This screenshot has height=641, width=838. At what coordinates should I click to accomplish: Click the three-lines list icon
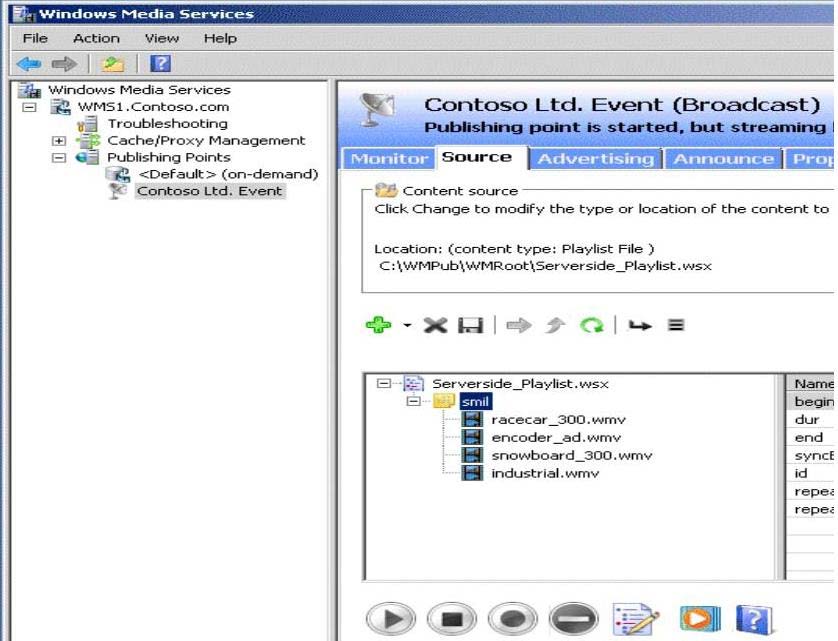pyautogui.click(x=676, y=325)
